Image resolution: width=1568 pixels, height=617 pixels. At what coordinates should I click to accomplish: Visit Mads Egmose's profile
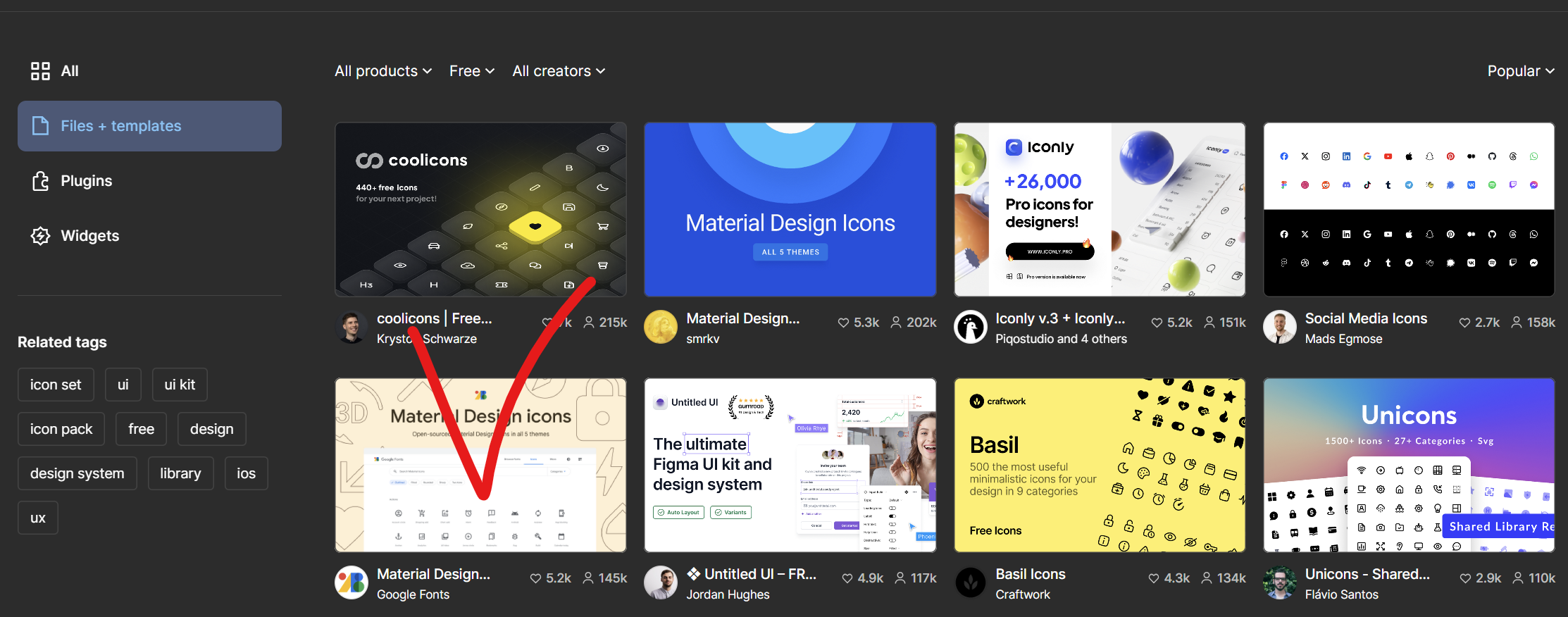coord(1343,339)
